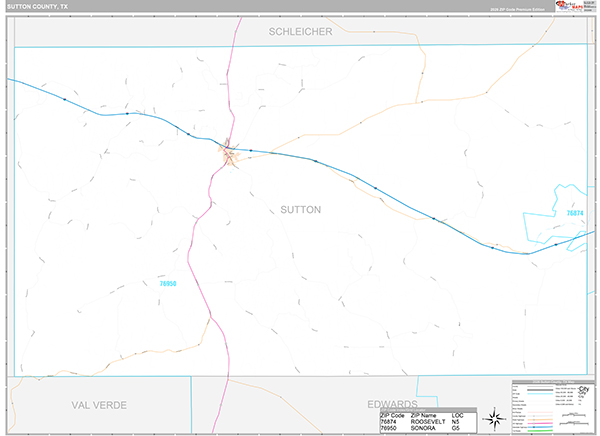
Task: Click the blue 76874 ZIP code label
Action: (574, 213)
